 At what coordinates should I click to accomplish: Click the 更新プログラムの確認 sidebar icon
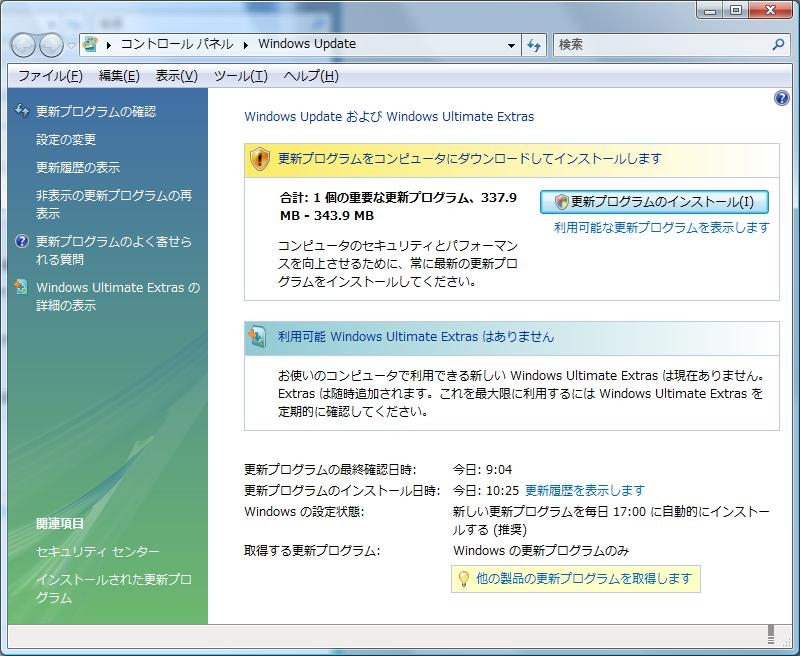[x=21, y=110]
